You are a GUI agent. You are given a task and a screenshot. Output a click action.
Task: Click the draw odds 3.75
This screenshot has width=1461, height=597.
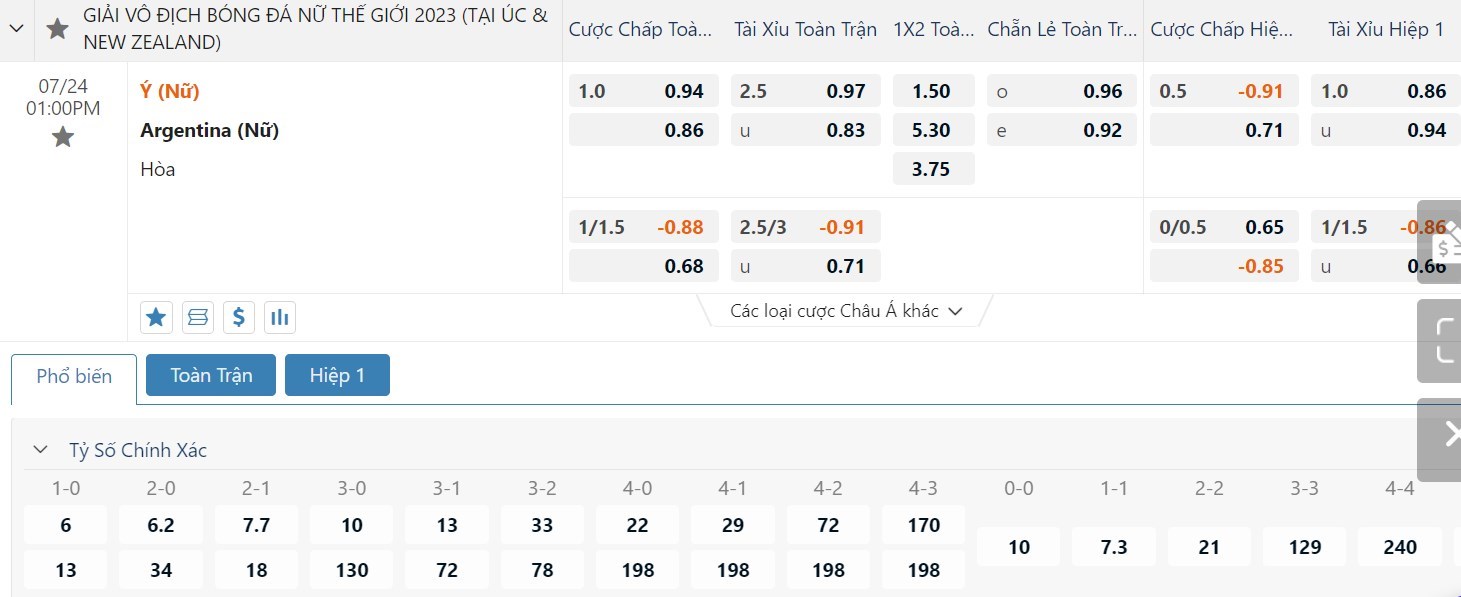(932, 169)
